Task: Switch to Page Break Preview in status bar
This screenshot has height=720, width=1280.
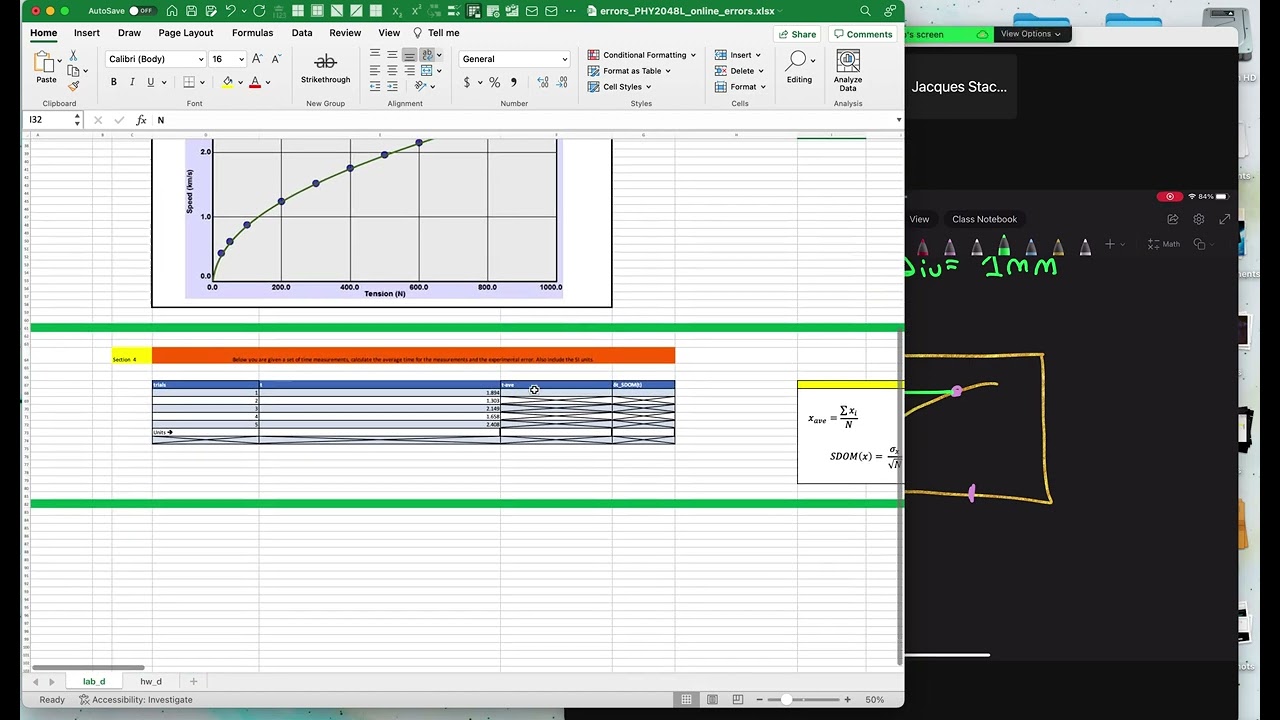Action: (x=738, y=699)
